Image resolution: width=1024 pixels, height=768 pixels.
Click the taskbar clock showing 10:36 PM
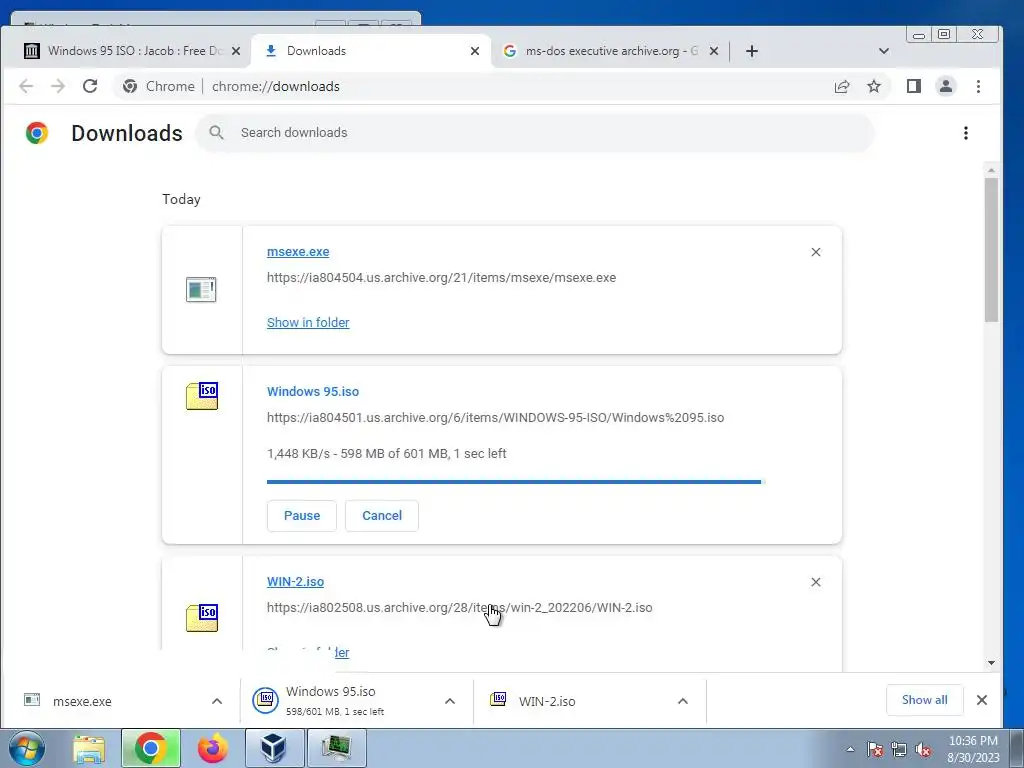(x=973, y=749)
